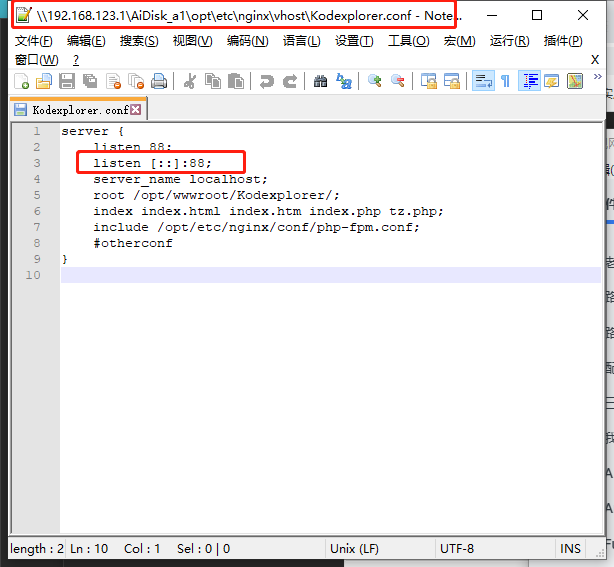Viewport: 614px width, 567px height.
Task: Click the Open file toolbar icon
Action: (x=44, y=82)
